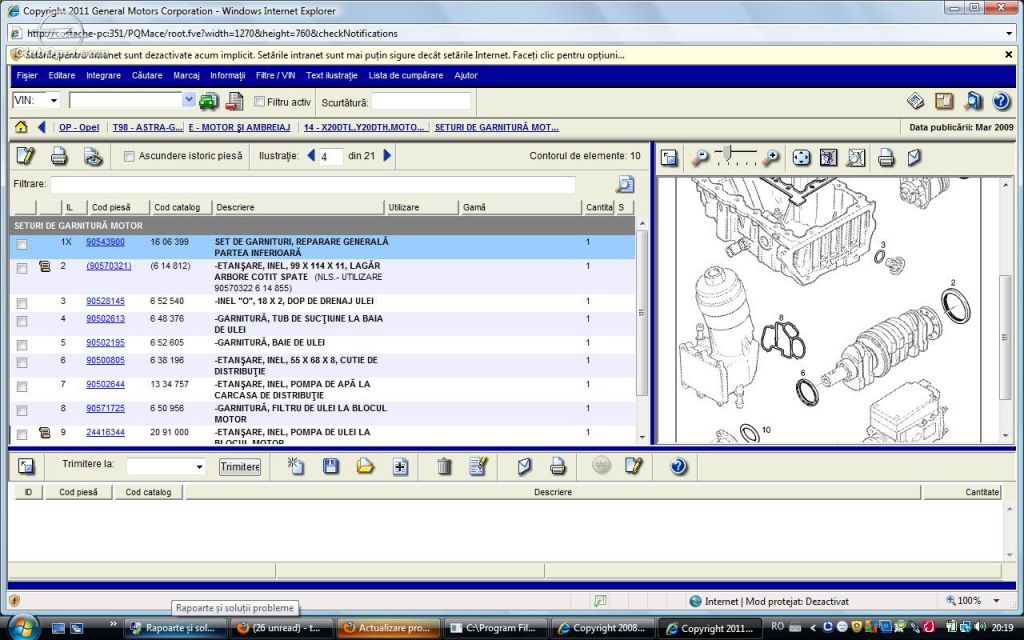This screenshot has height=640, width=1024.
Task: Open part link 90571725
Action: click(x=105, y=408)
